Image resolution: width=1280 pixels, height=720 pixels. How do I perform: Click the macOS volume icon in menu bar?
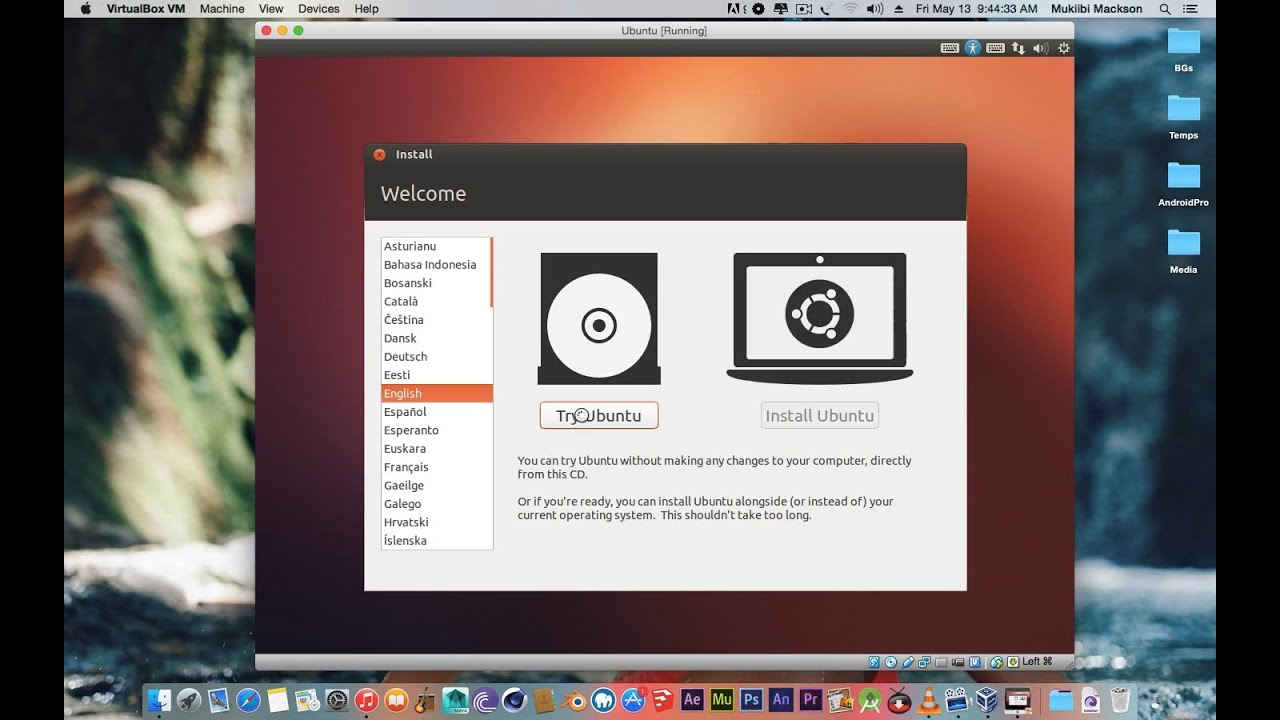pos(875,8)
